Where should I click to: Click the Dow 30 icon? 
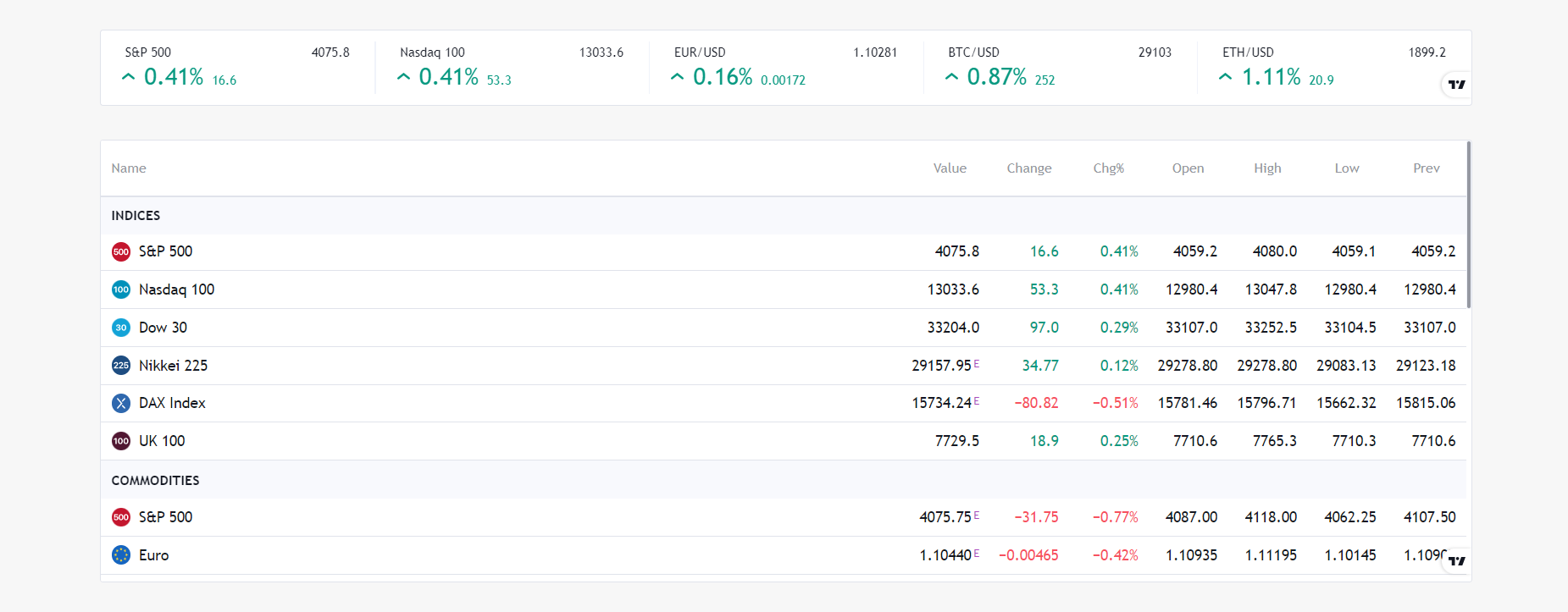[121, 328]
